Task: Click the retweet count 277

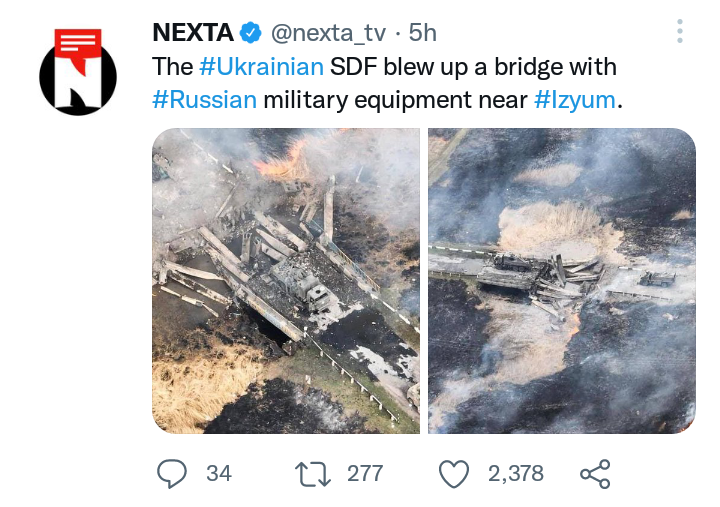Action: point(365,473)
